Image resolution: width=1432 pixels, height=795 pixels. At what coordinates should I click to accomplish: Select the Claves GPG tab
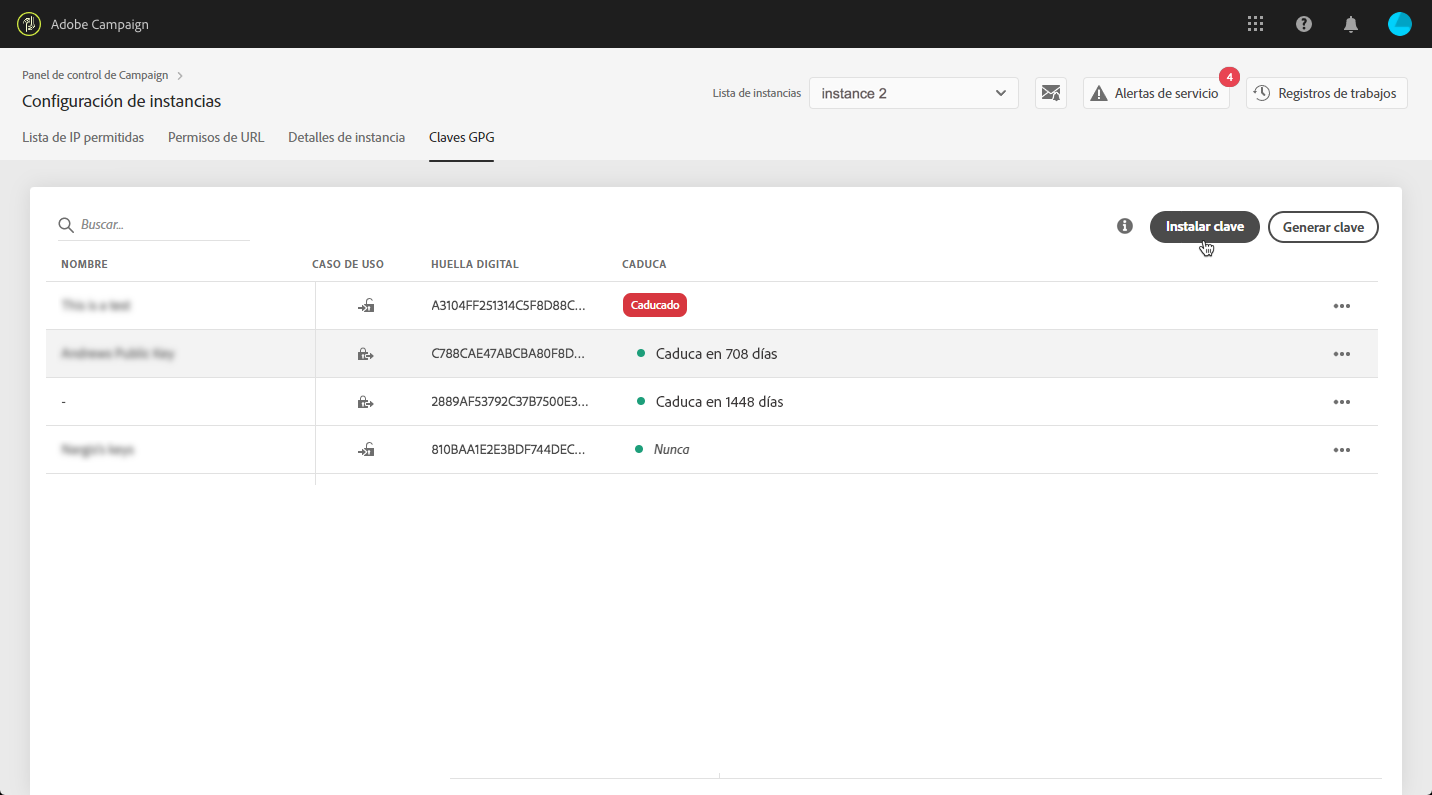click(x=462, y=137)
